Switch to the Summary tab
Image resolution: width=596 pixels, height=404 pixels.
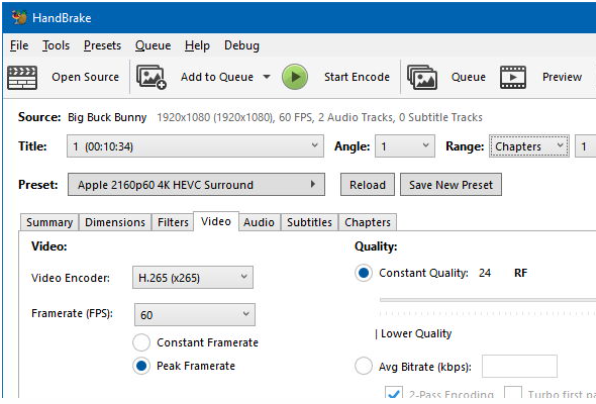(x=49, y=222)
